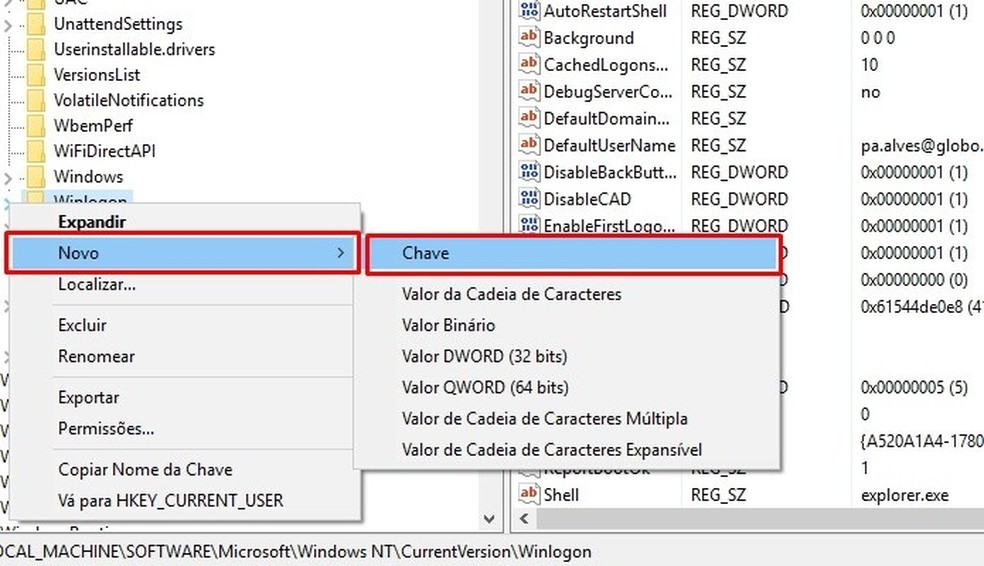The image size is (984, 566).
Task: Select the DefaultUserName value name
Action: click(x=609, y=146)
